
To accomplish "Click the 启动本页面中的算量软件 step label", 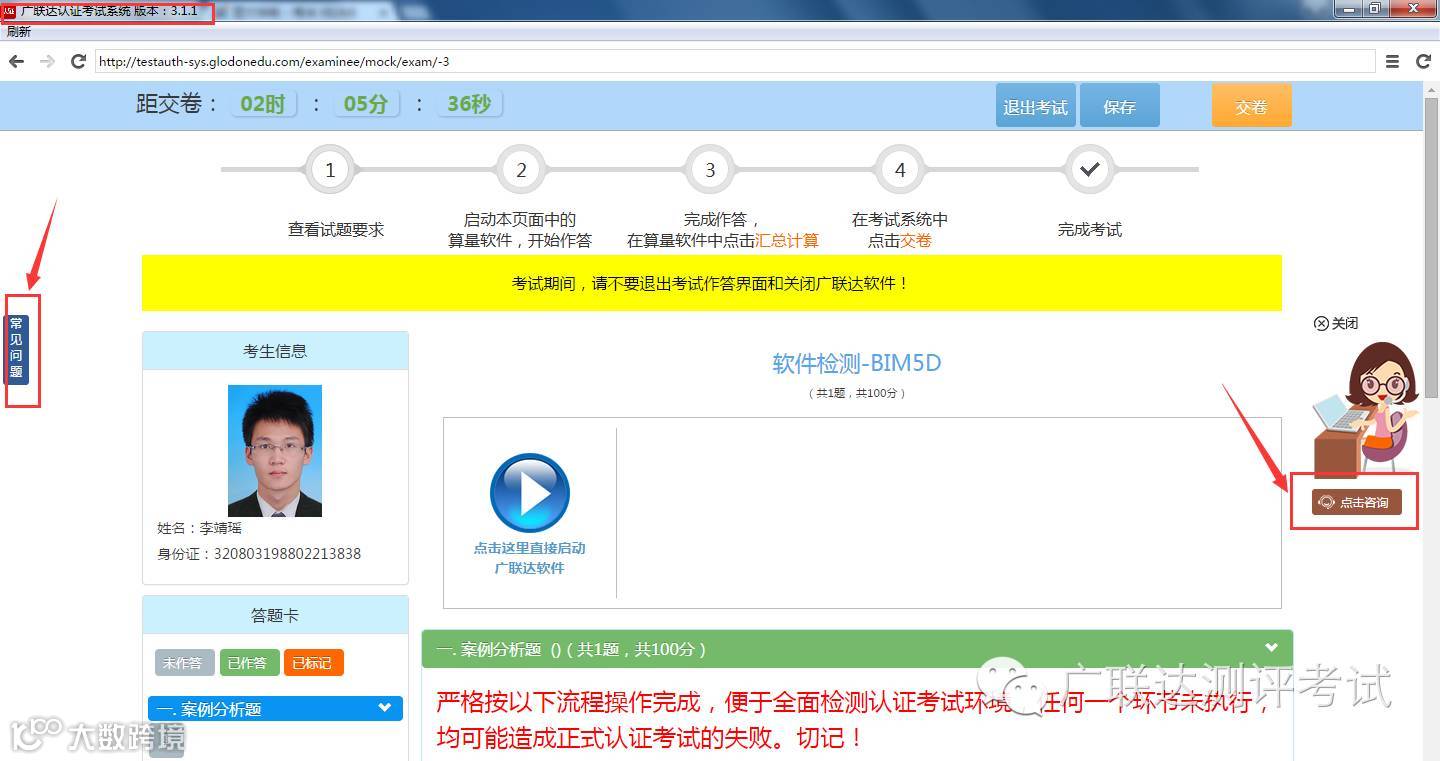I will (520, 230).
